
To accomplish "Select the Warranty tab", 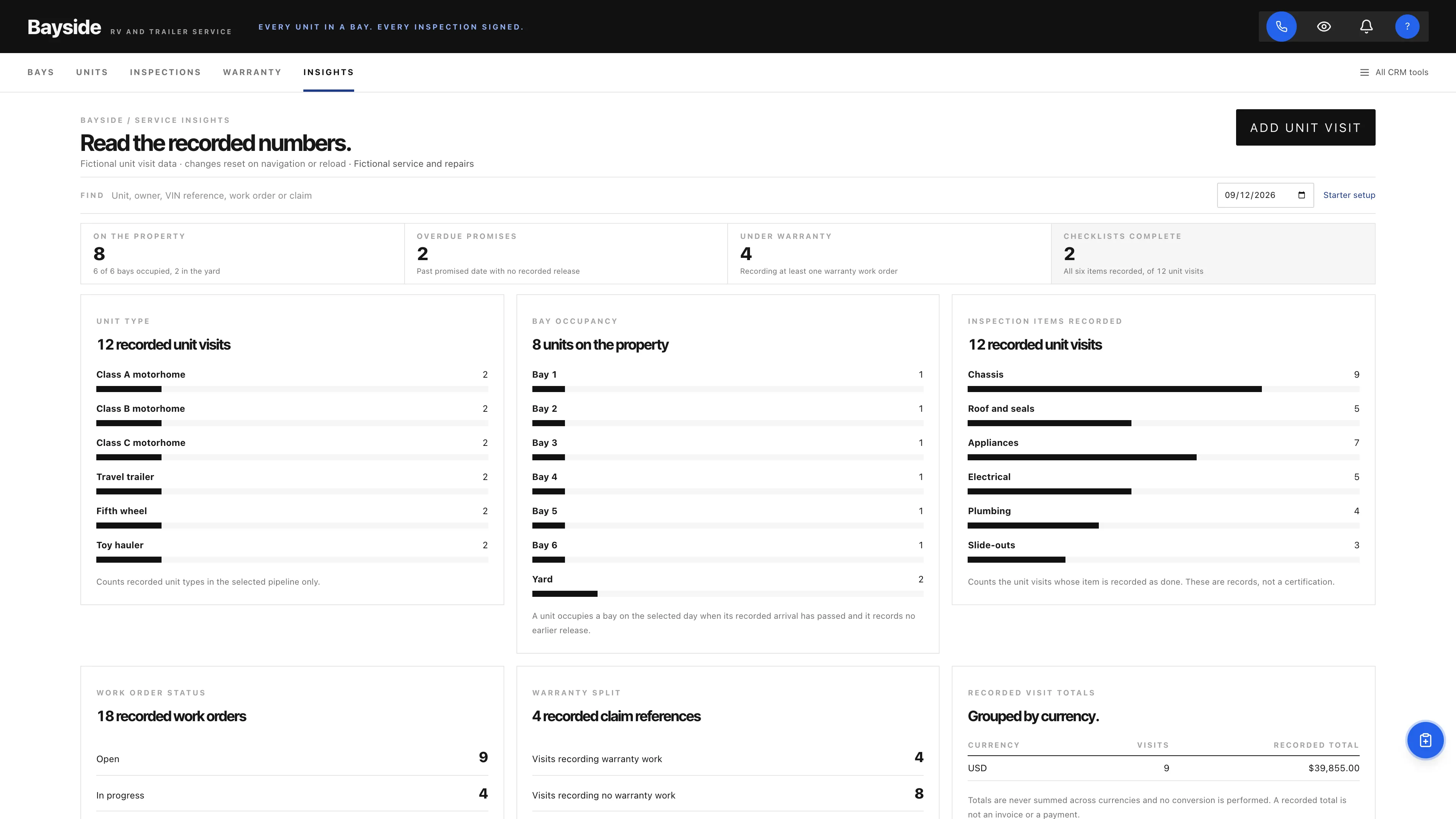I will (x=252, y=72).
